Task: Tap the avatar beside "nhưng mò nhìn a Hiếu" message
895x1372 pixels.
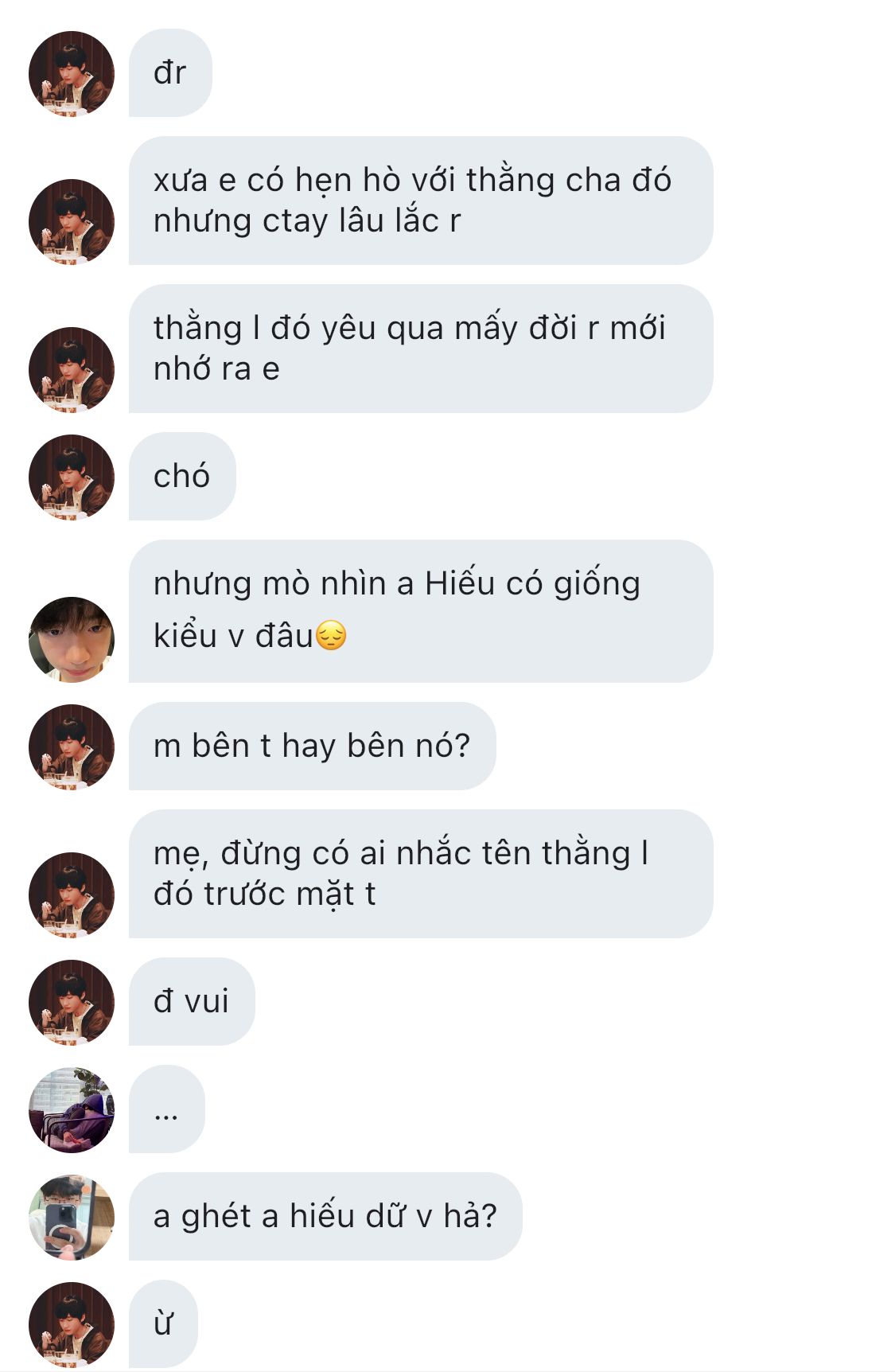Action: coord(72,640)
